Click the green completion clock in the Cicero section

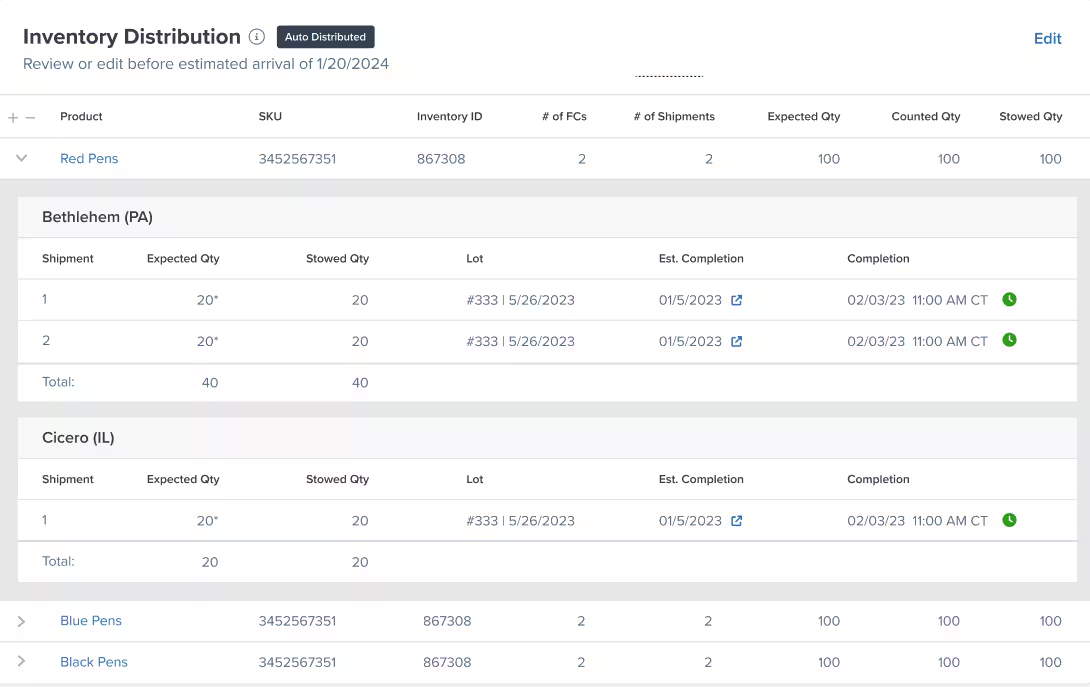1009,519
